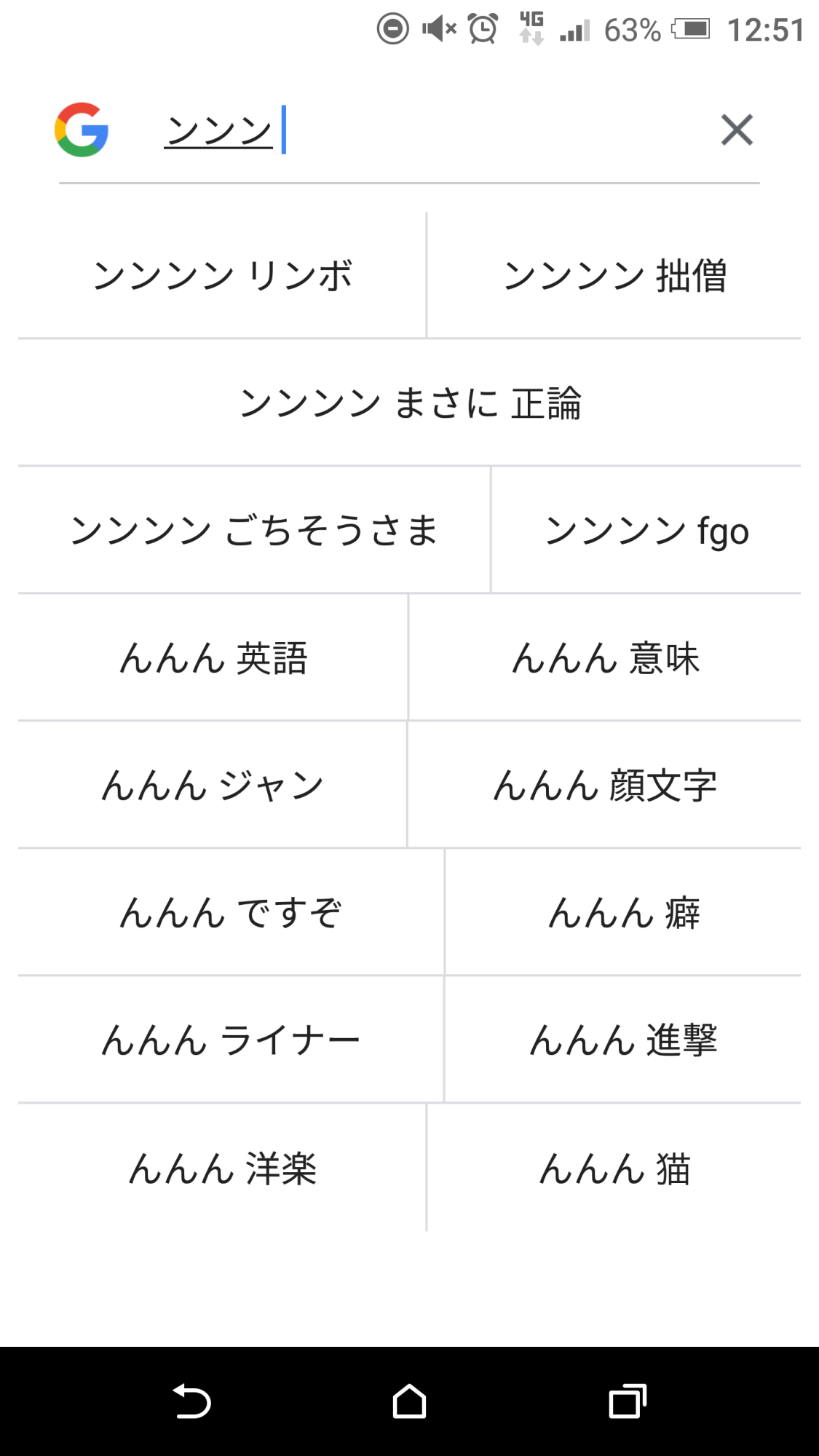
Task: Select suggestion ンンンン 拙僧
Action: click(x=614, y=276)
